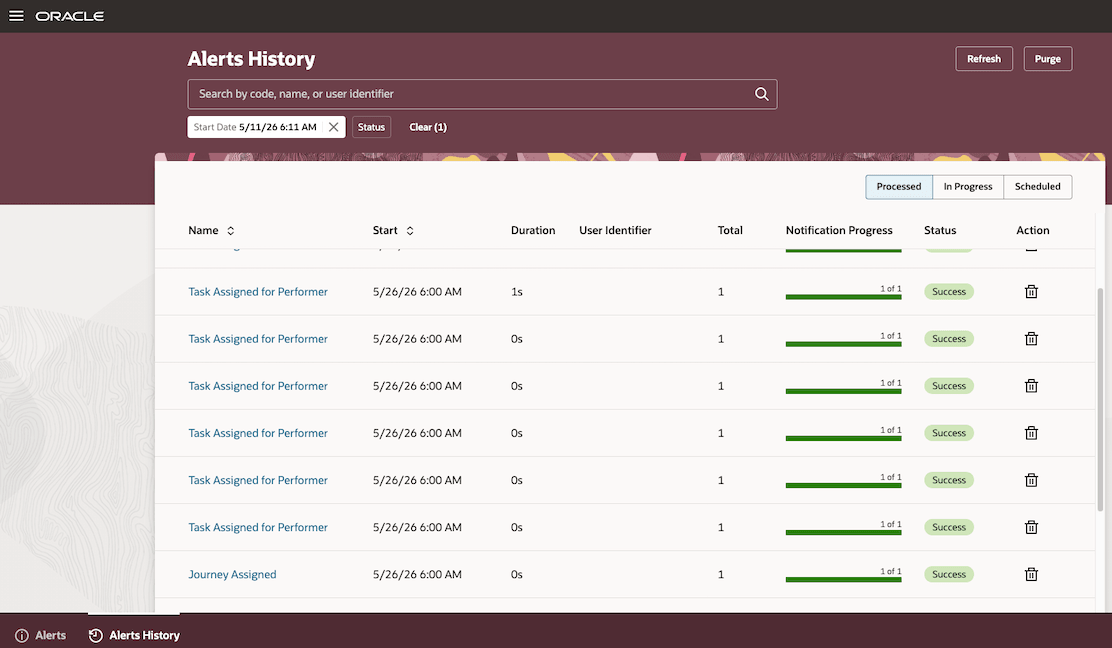
Task: Remove the Start Date filter chip
Action: (x=333, y=127)
